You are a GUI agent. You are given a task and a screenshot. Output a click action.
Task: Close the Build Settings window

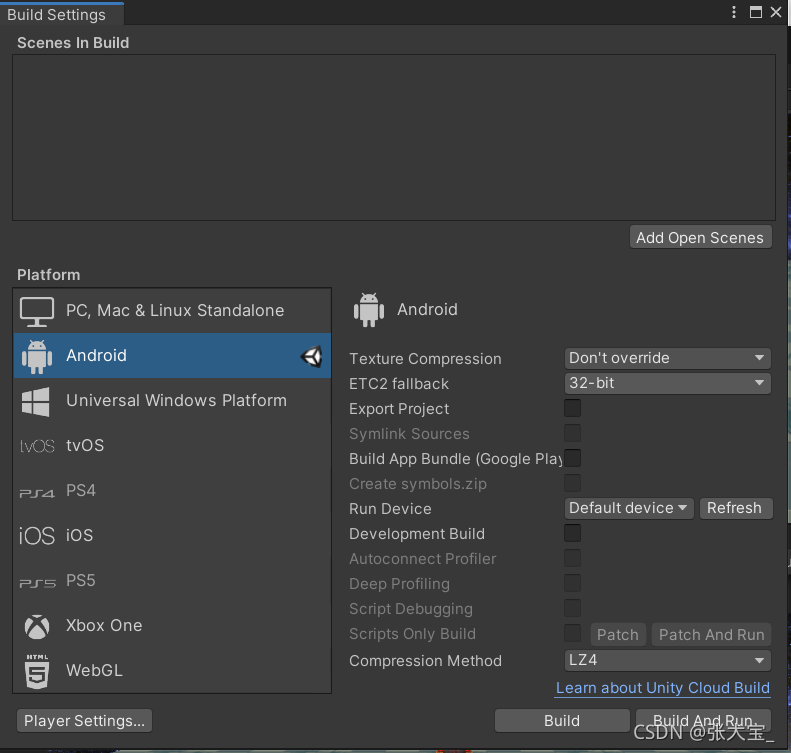pyautogui.click(x=776, y=12)
